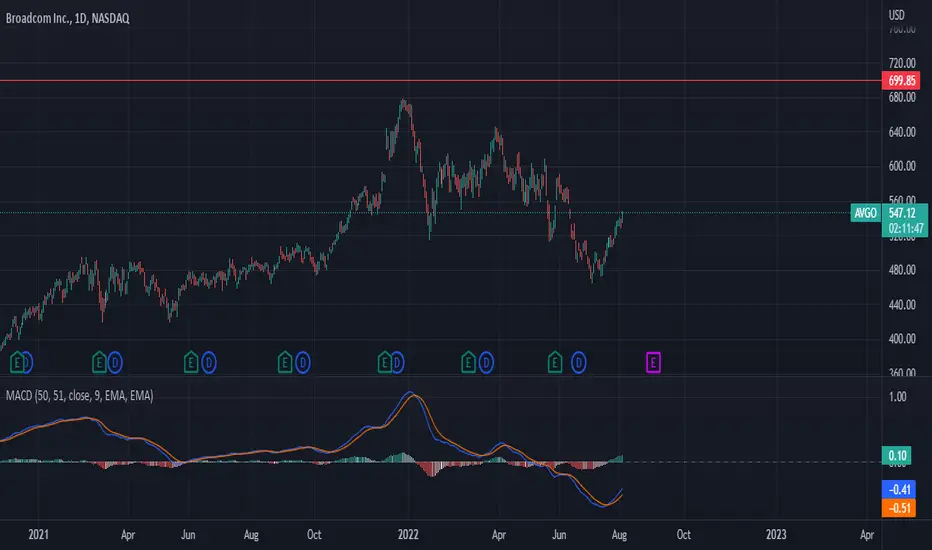Click the Aug 2022 time axis label

[x=619, y=535]
